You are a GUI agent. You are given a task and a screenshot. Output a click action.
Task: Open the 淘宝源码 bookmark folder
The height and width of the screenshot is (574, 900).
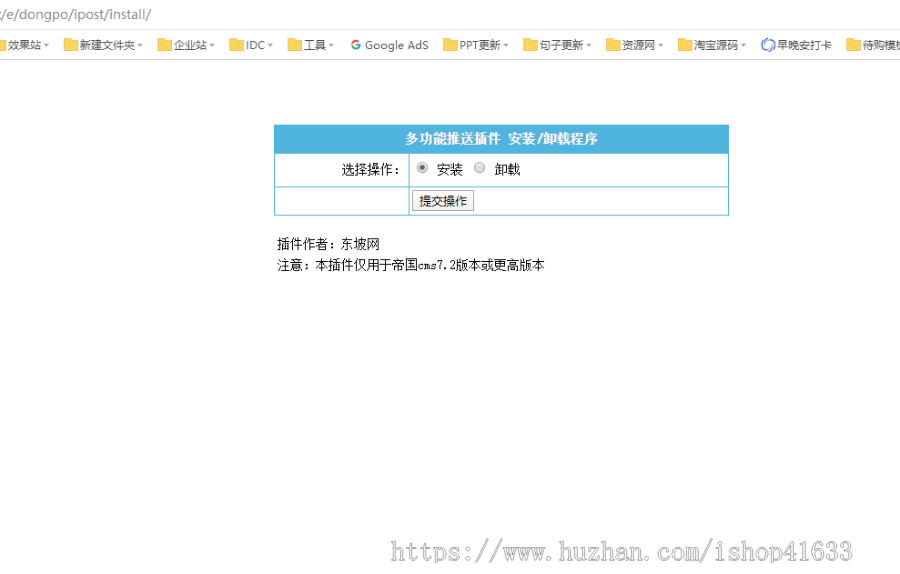[x=712, y=45]
